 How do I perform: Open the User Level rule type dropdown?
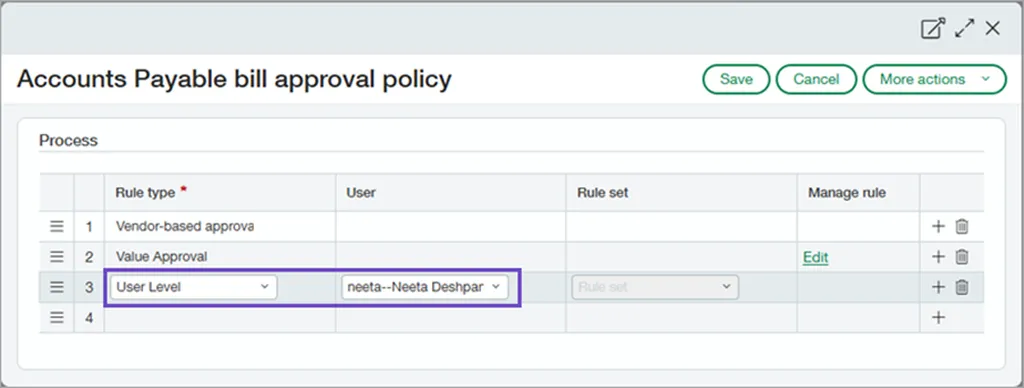coord(193,287)
